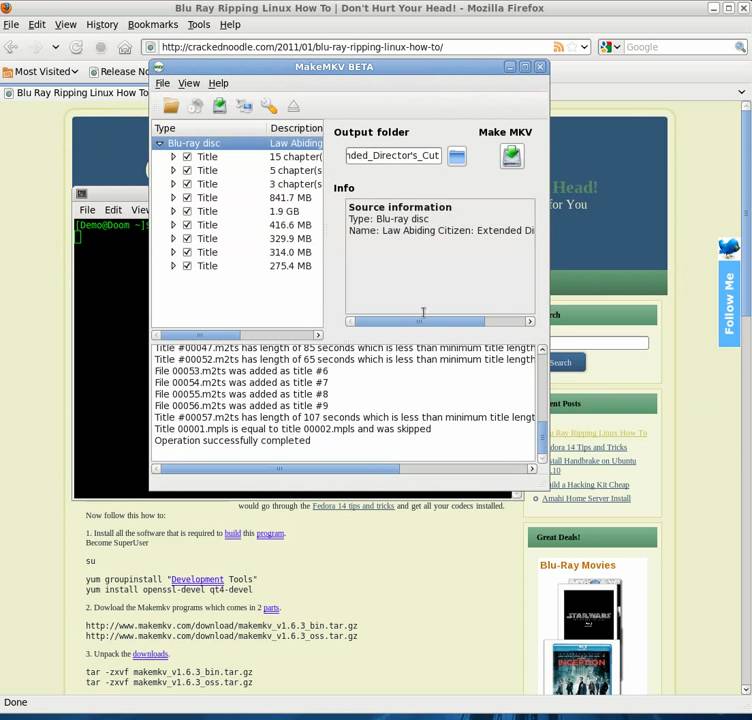
Task: Open MakeMKV View menu
Action: (x=189, y=83)
